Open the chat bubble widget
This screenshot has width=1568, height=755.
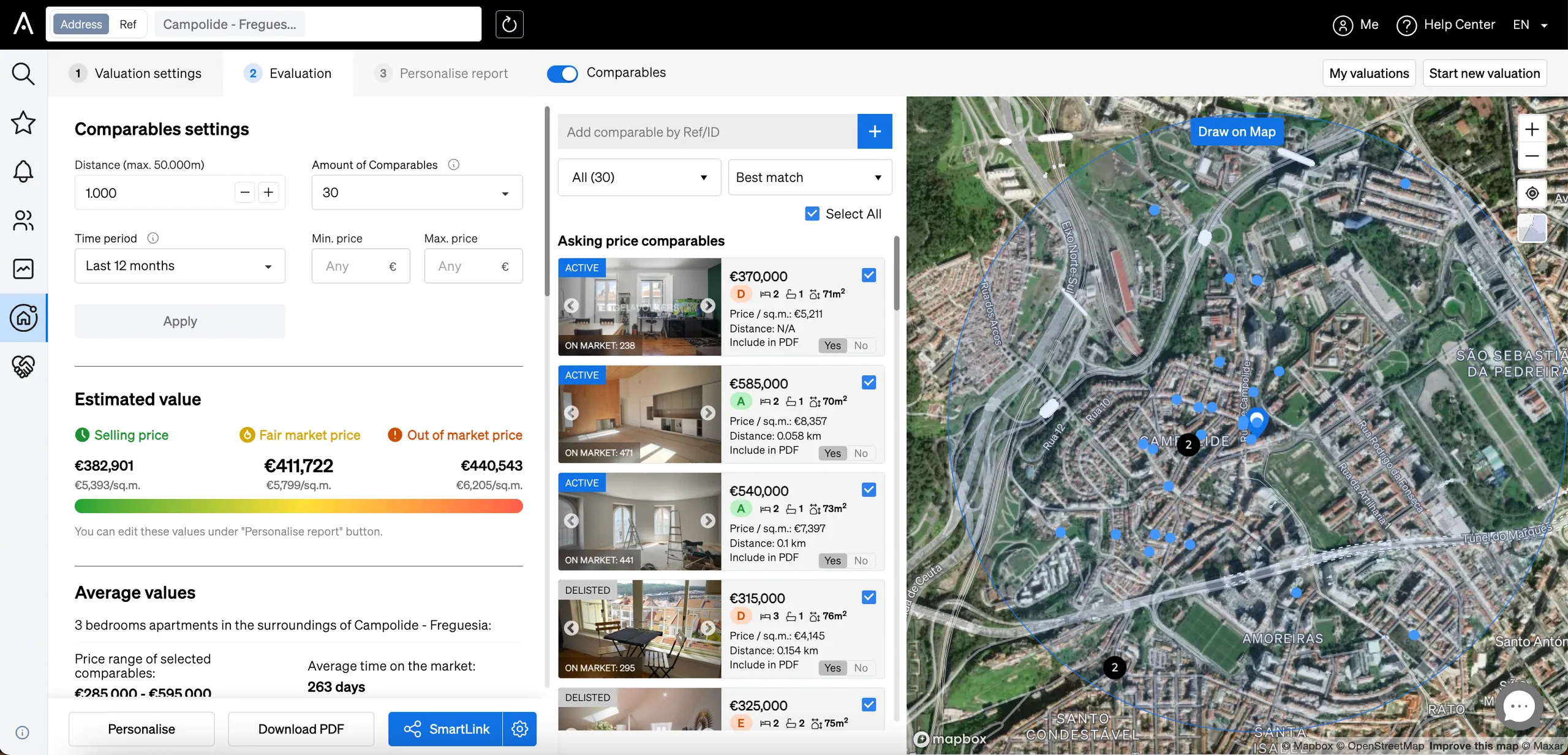coord(1518,707)
